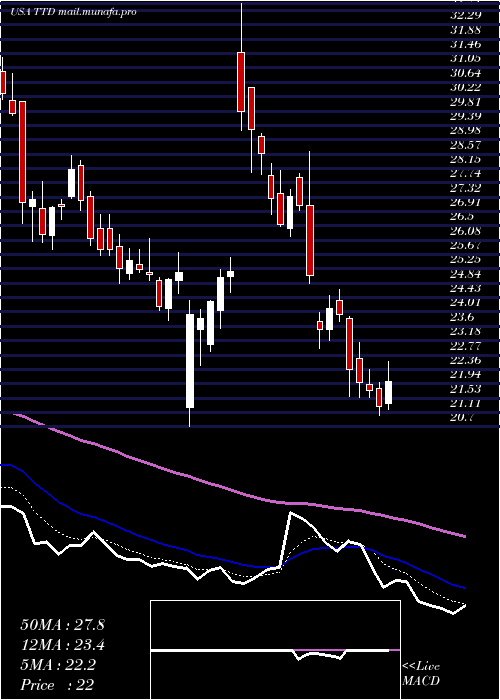Click the 30.64 price axis label

click(x=465, y=73)
